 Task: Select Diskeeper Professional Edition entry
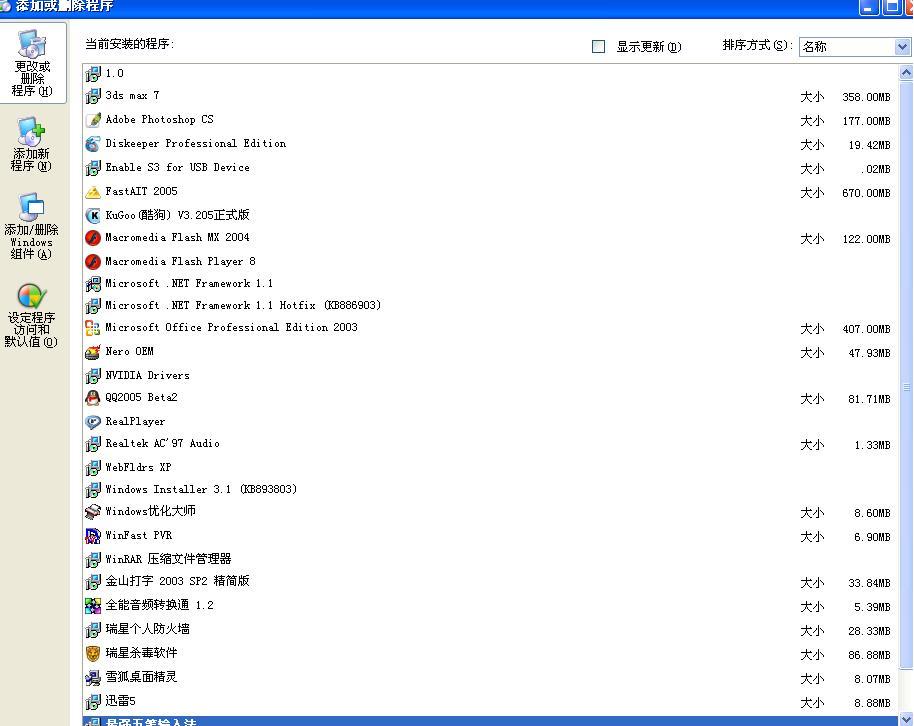[x=490, y=144]
